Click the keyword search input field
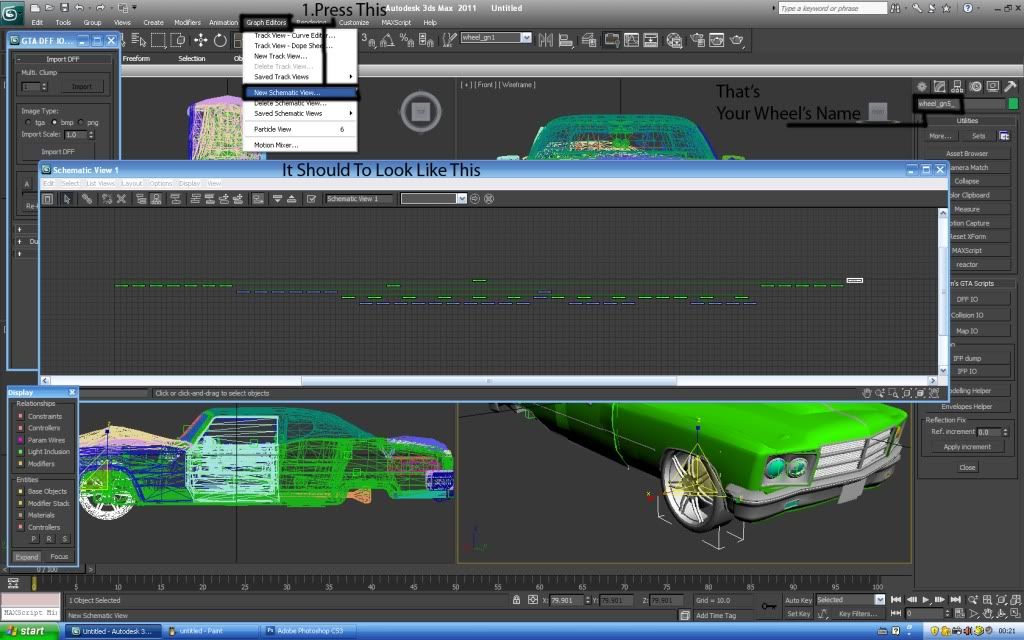The width and height of the screenshot is (1024, 640). 833,8
